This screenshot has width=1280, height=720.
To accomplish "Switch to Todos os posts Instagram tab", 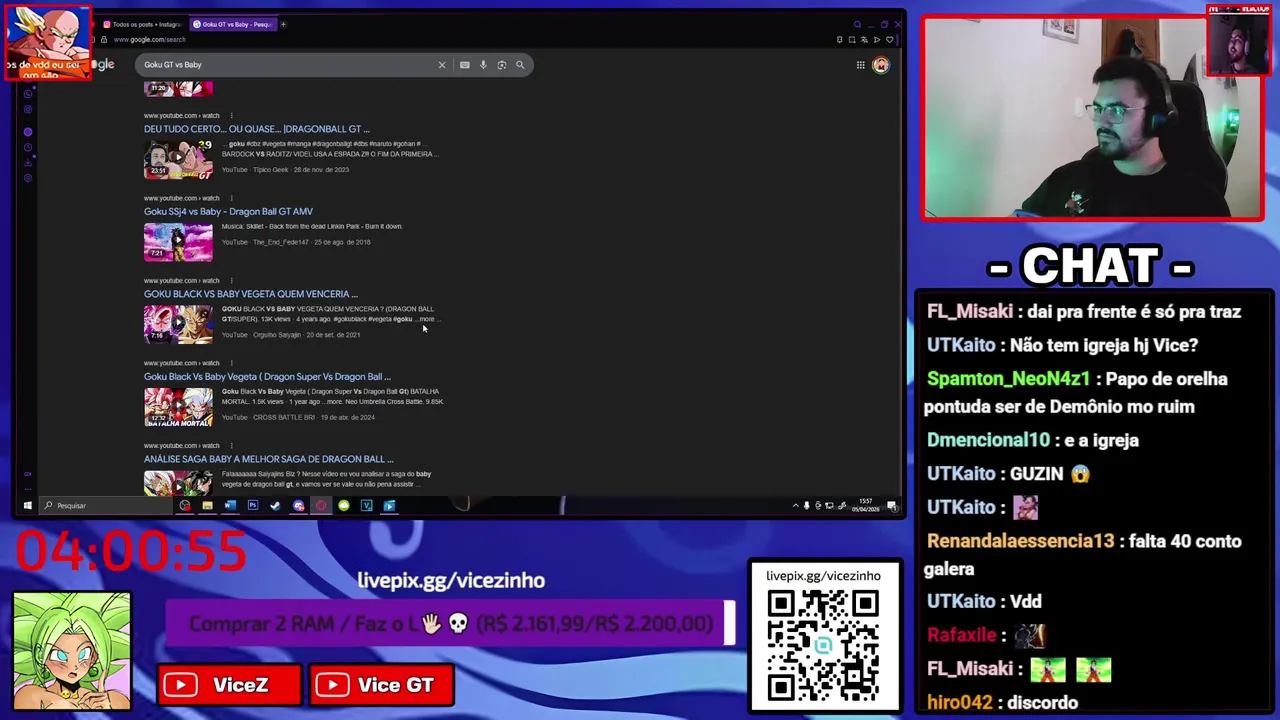I will (x=142, y=24).
